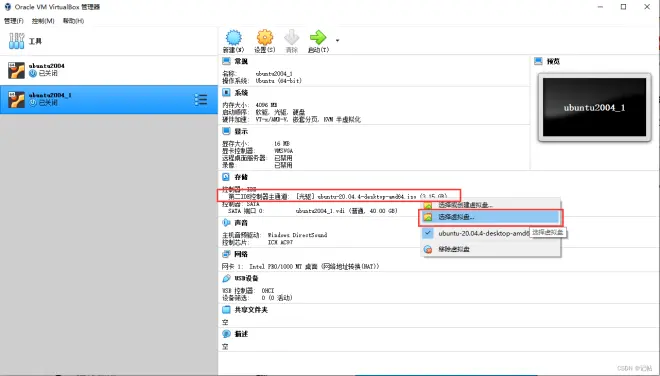Screen dimensions: 660x376
Task: Open the 存储 section heading link
Action: [241, 177]
